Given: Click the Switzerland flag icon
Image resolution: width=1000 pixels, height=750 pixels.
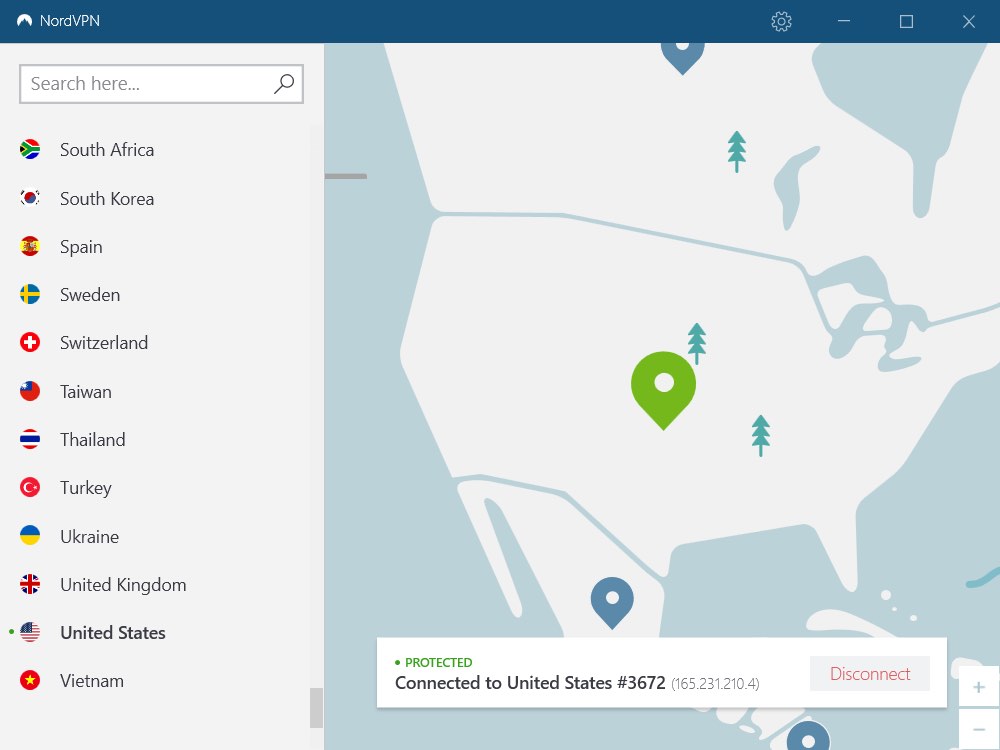Looking at the screenshot, I should click(x=30, y=342).
